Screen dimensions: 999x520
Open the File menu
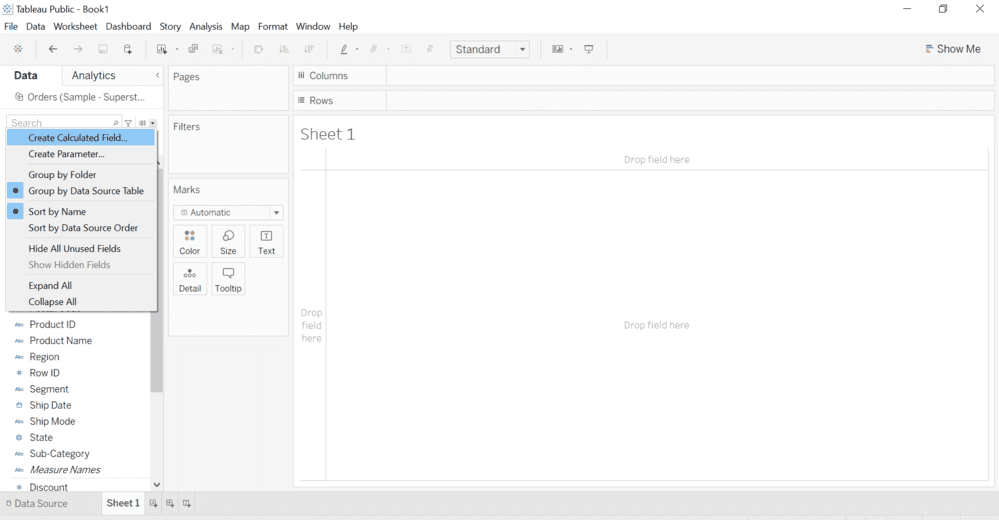click(x=11, y=26)
